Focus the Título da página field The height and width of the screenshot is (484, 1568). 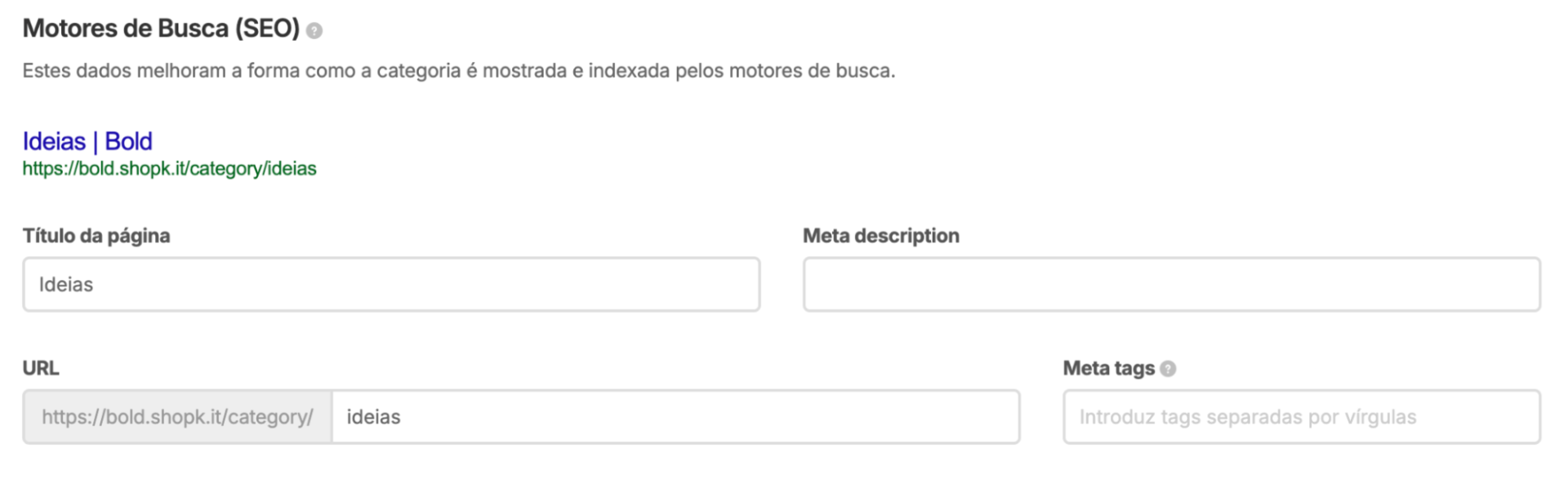(x=391, y=284)
